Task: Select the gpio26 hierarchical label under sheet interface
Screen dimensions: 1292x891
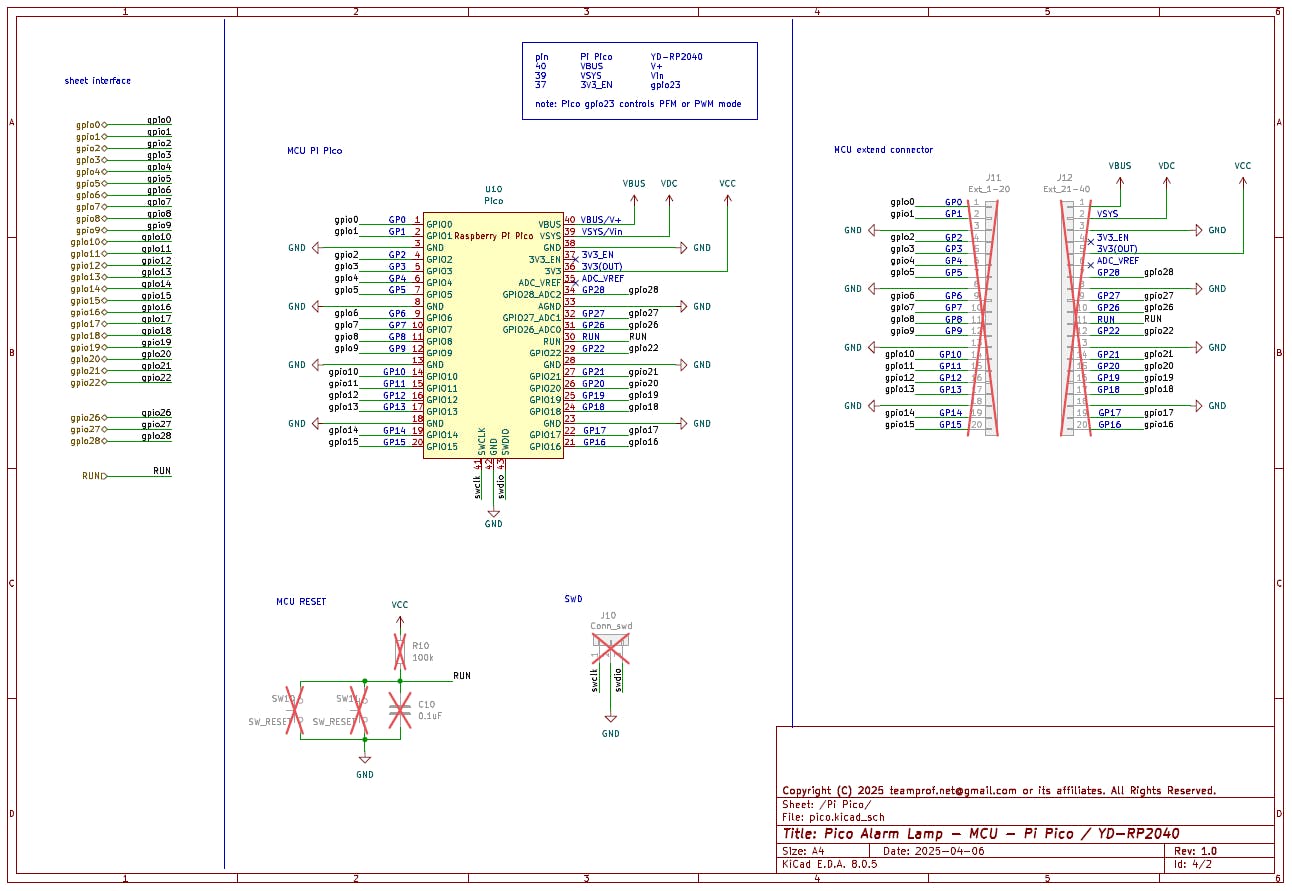Action: click(87, 418)
